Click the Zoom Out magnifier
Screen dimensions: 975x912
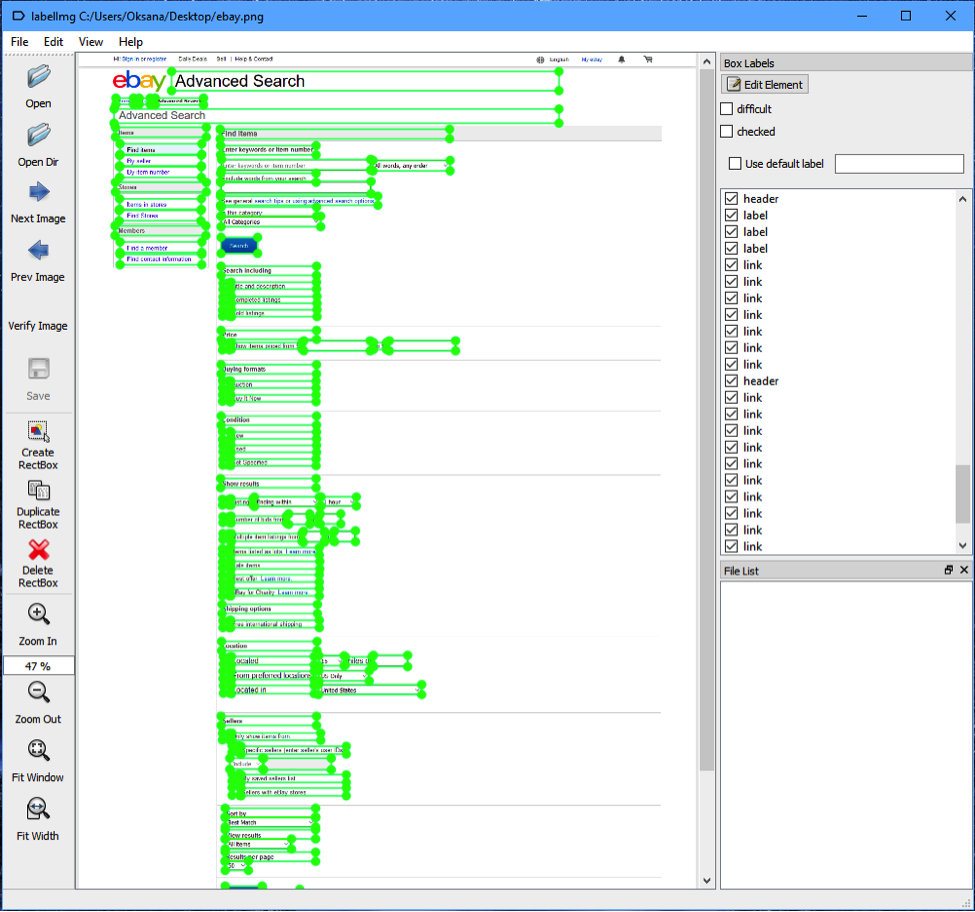click(38, 692)
